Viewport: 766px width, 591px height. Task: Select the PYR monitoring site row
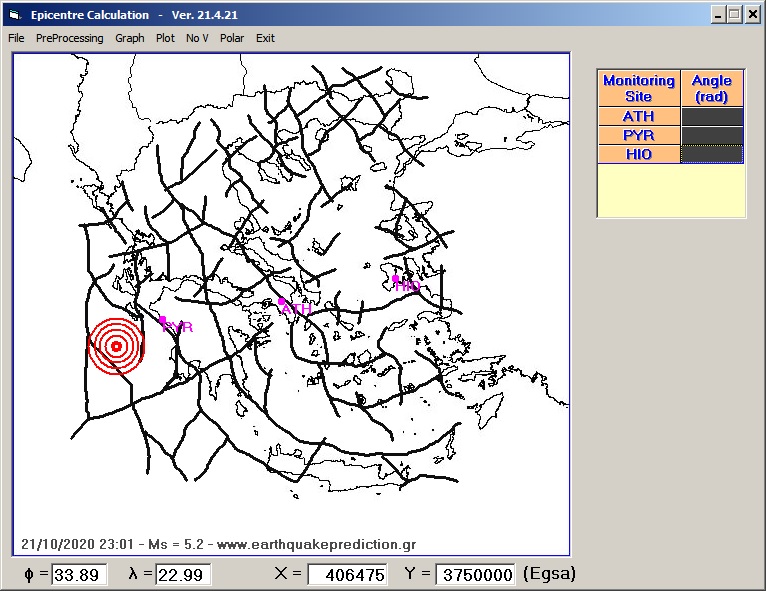point(638,135)
